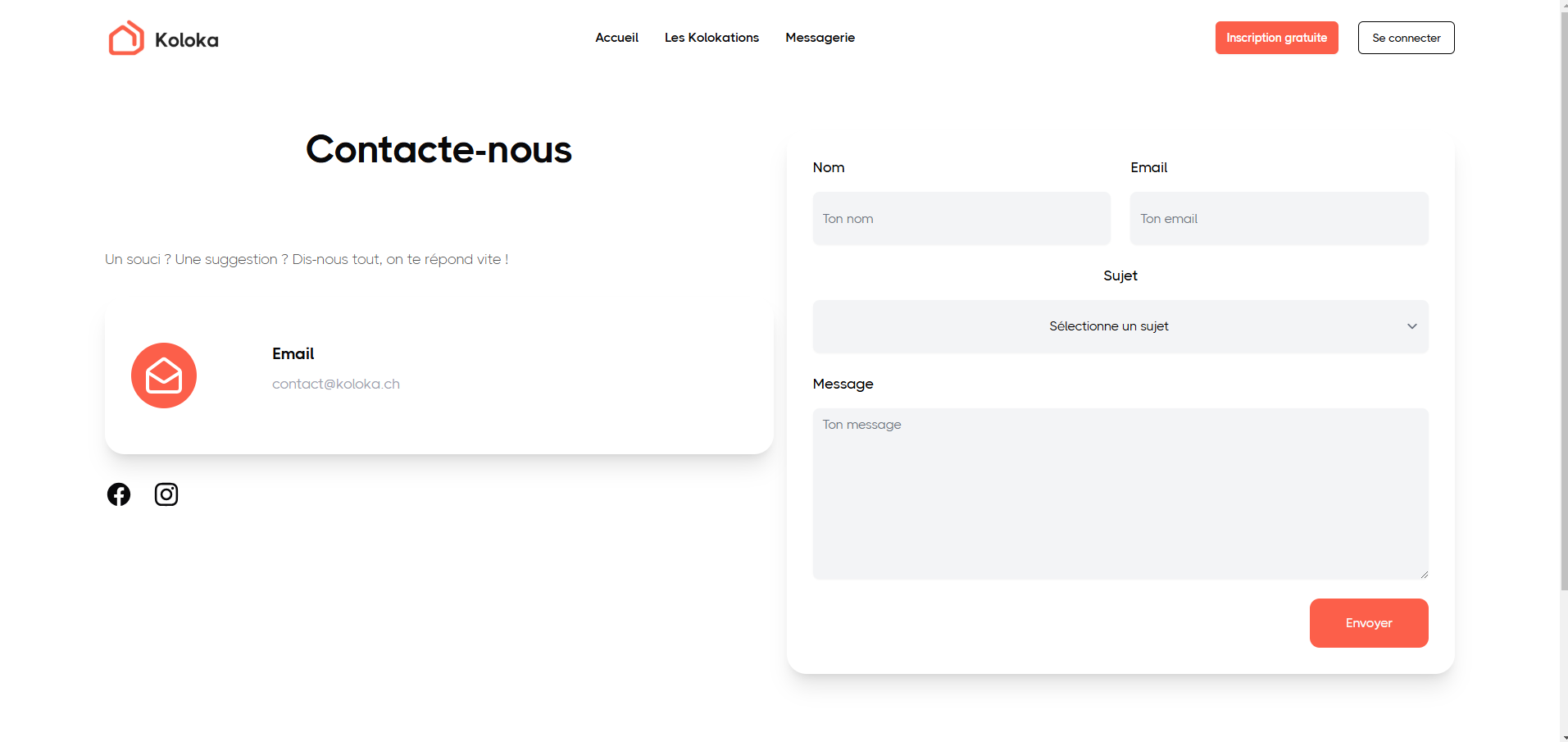Screen dimensions: 1568x742
Task: Focus the Ton nom input field
Action: pyautogui.click(x=961, y=219)
